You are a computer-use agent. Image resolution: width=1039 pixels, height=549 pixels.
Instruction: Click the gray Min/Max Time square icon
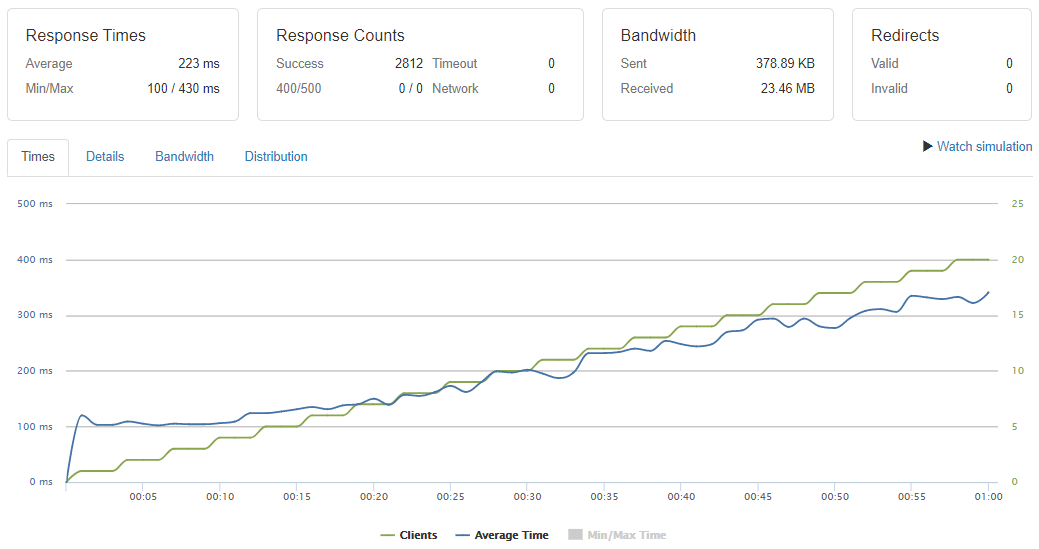point(574,536)
